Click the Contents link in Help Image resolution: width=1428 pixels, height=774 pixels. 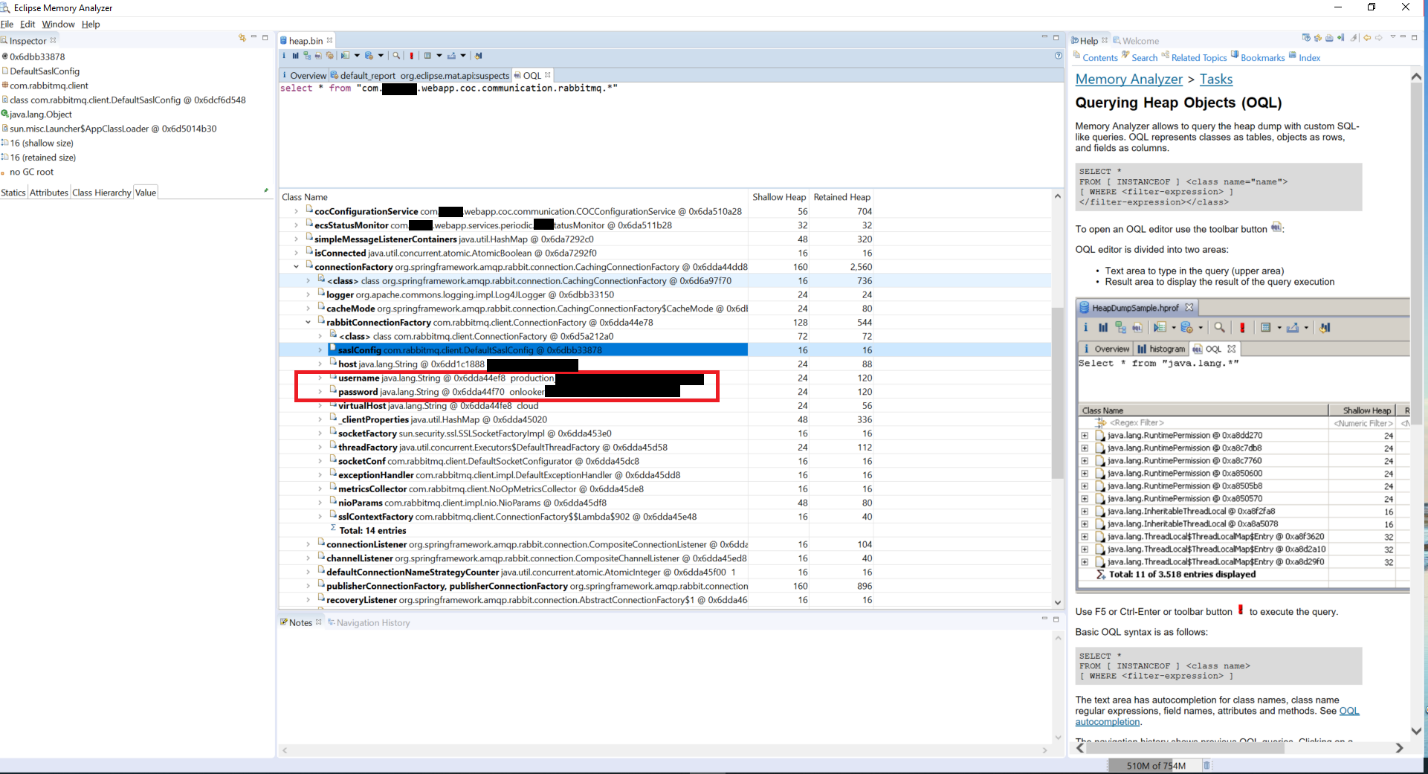(1100, 58)
